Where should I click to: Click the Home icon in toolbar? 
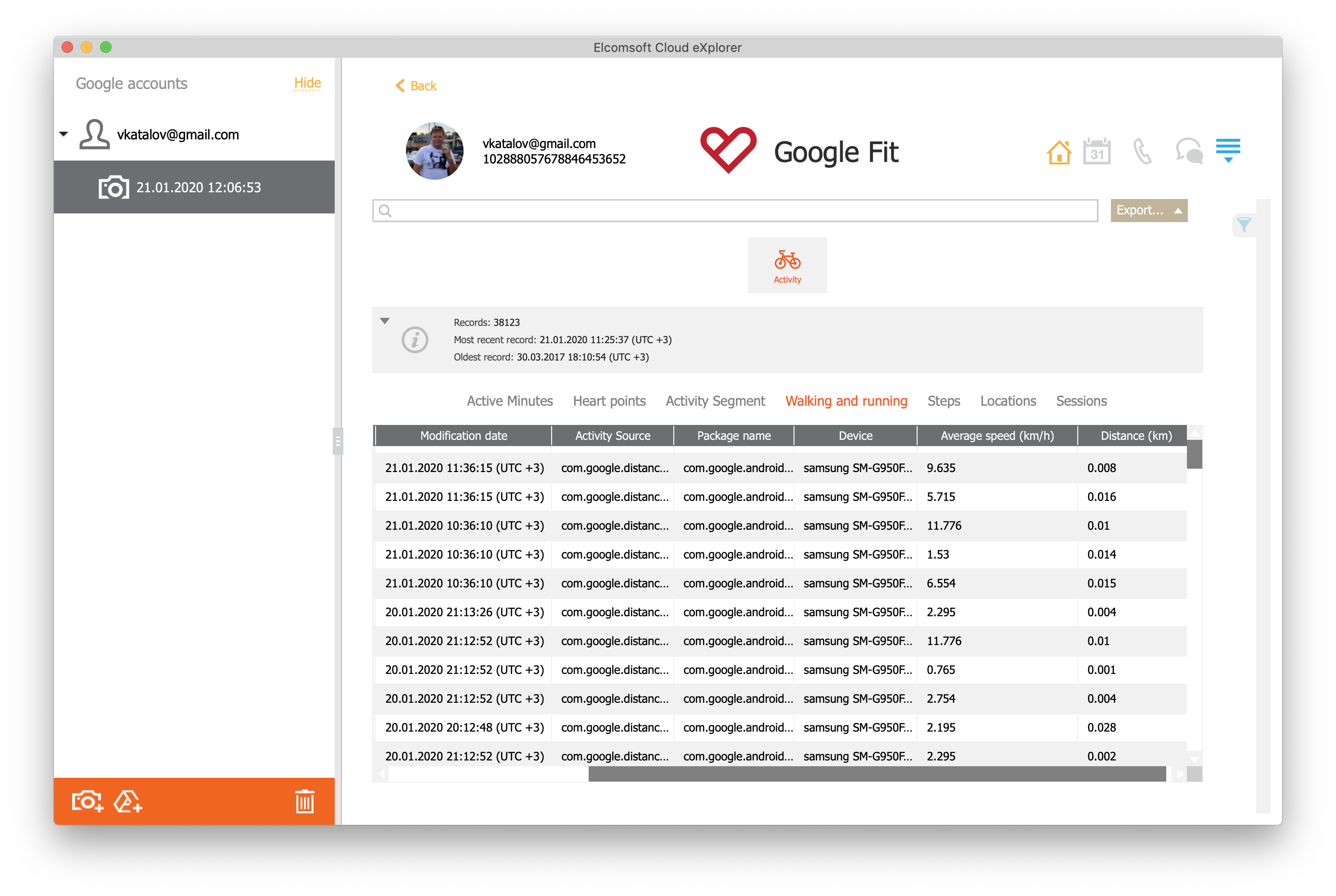(x=1059, y=152)
